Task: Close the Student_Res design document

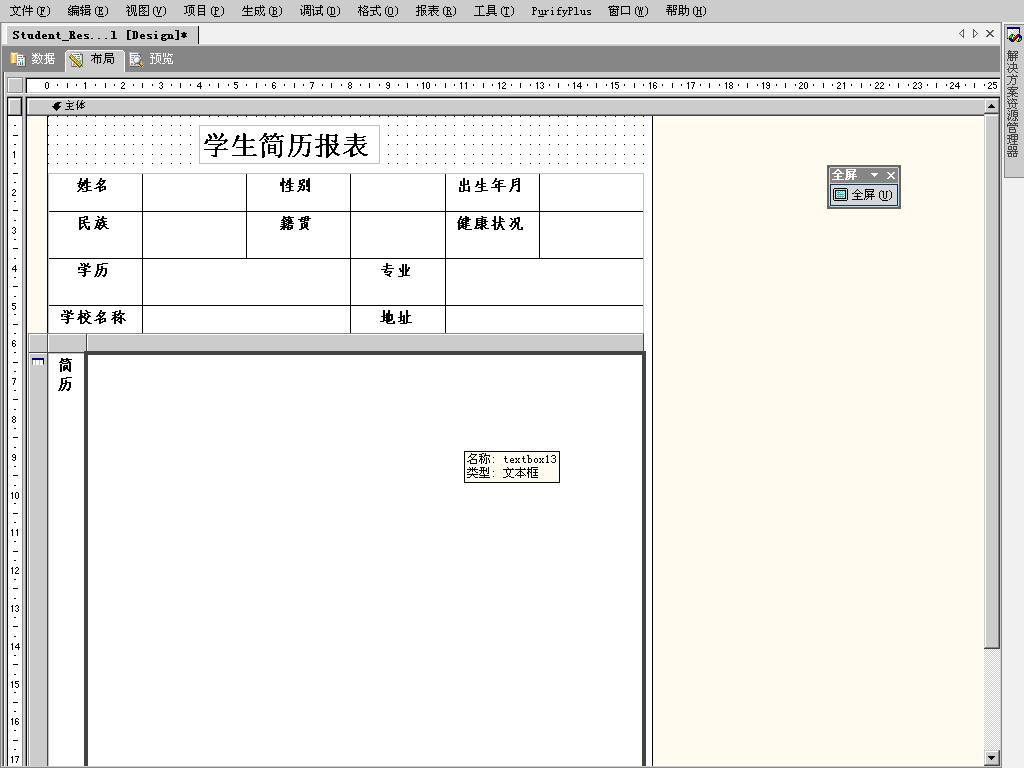Action: tap(990, 33)
